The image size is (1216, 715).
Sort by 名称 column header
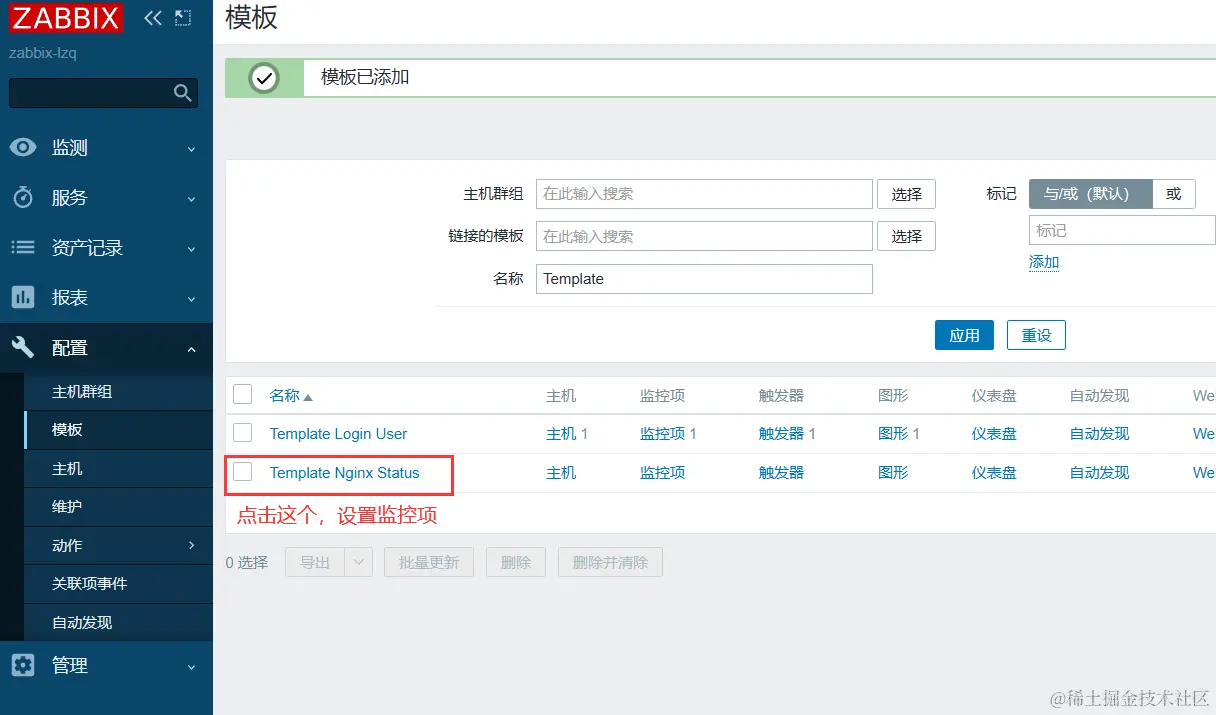pyautogui.click(x=285, y=395)
